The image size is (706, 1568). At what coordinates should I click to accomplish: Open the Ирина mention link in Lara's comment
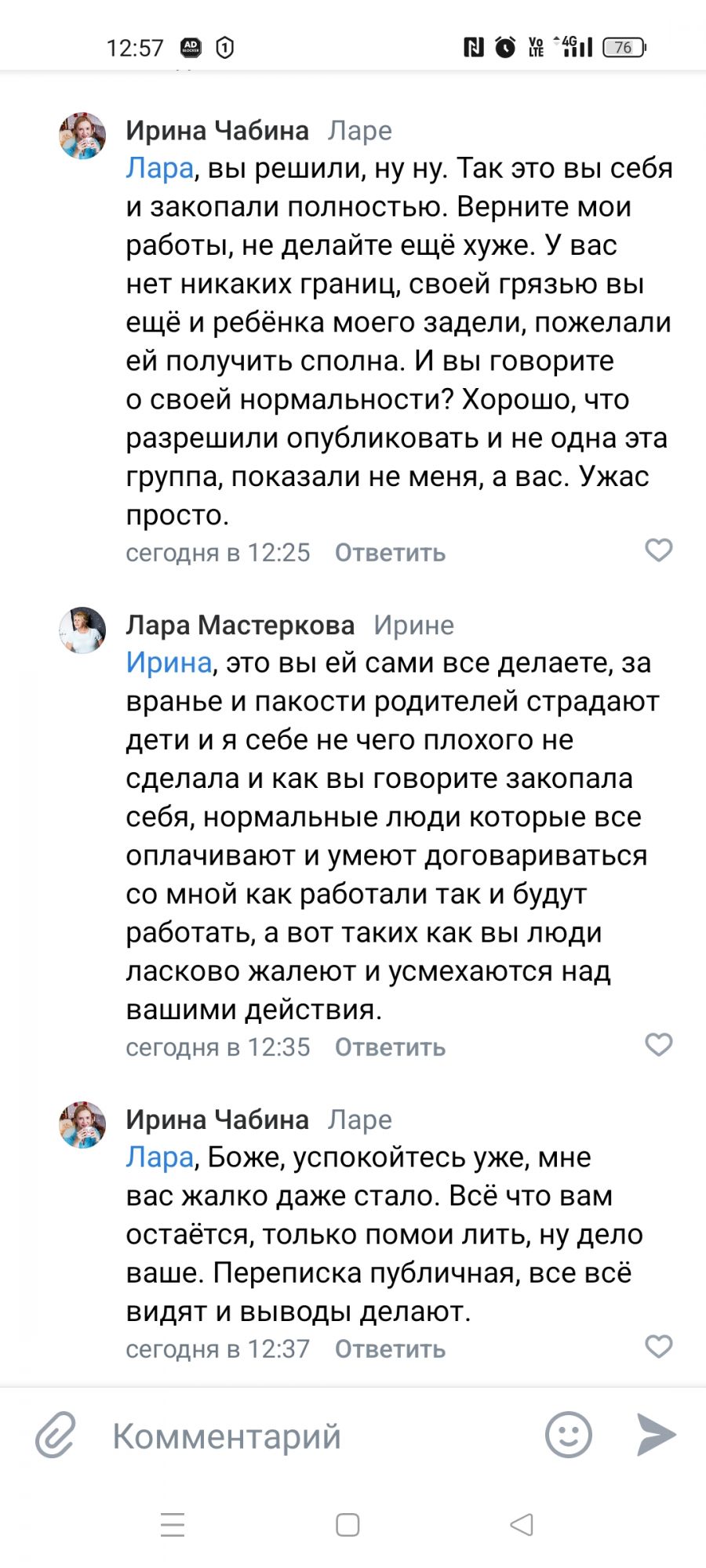(x=169, y=662)
